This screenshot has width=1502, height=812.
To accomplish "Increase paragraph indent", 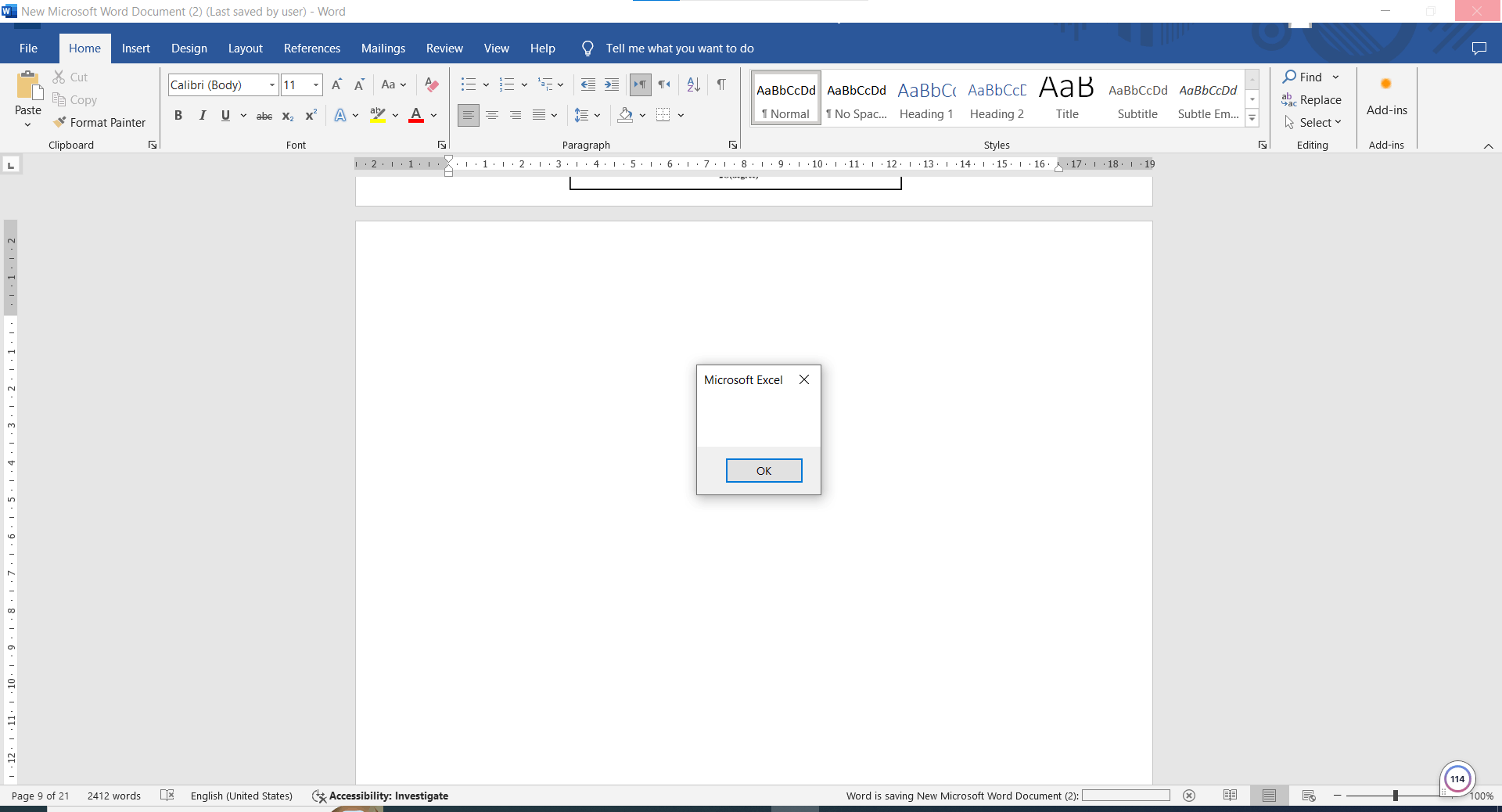I will (x=612, y=84).
